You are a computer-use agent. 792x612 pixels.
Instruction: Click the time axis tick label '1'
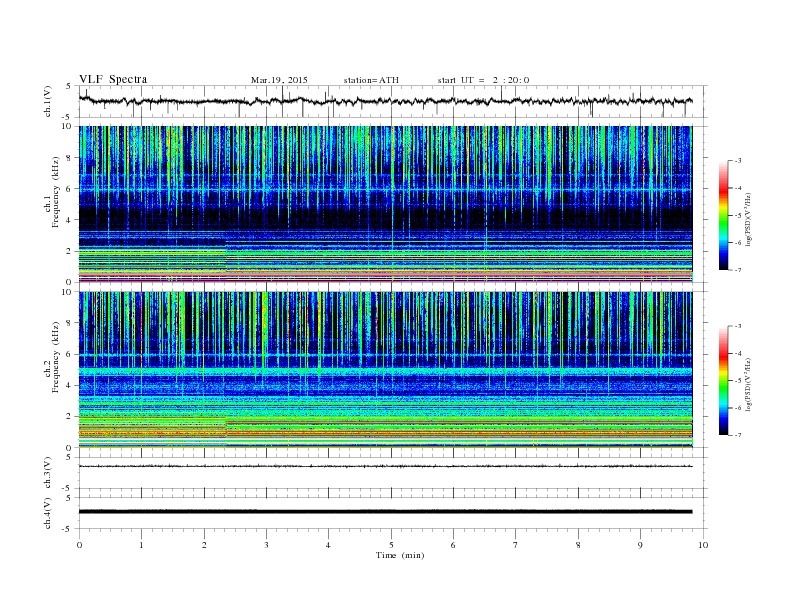[x=141, y=545]
